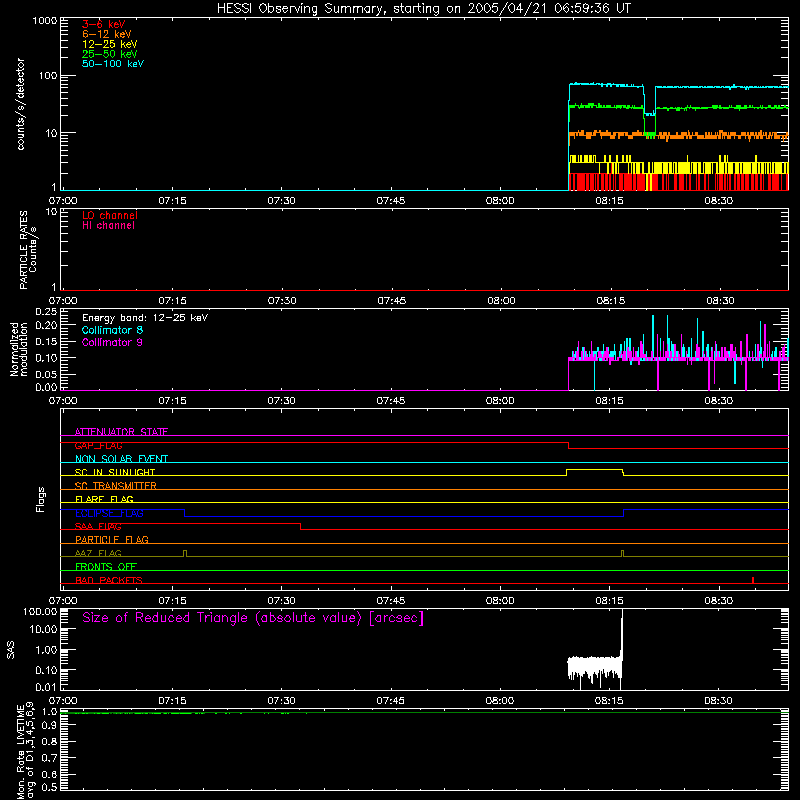Click the Normalized modulation axis label
This screenshot has width=800, height=800.
click(x=18, y=349)
